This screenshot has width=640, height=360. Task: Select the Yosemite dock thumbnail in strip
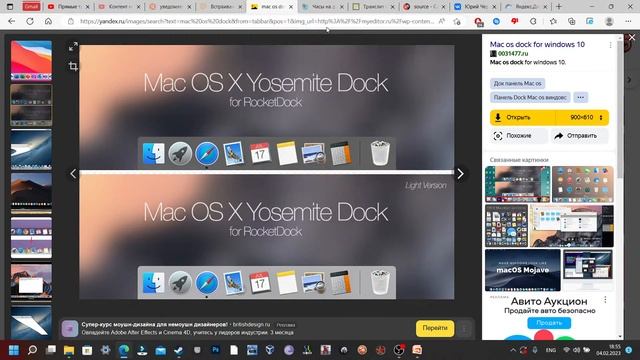(31, 105)
